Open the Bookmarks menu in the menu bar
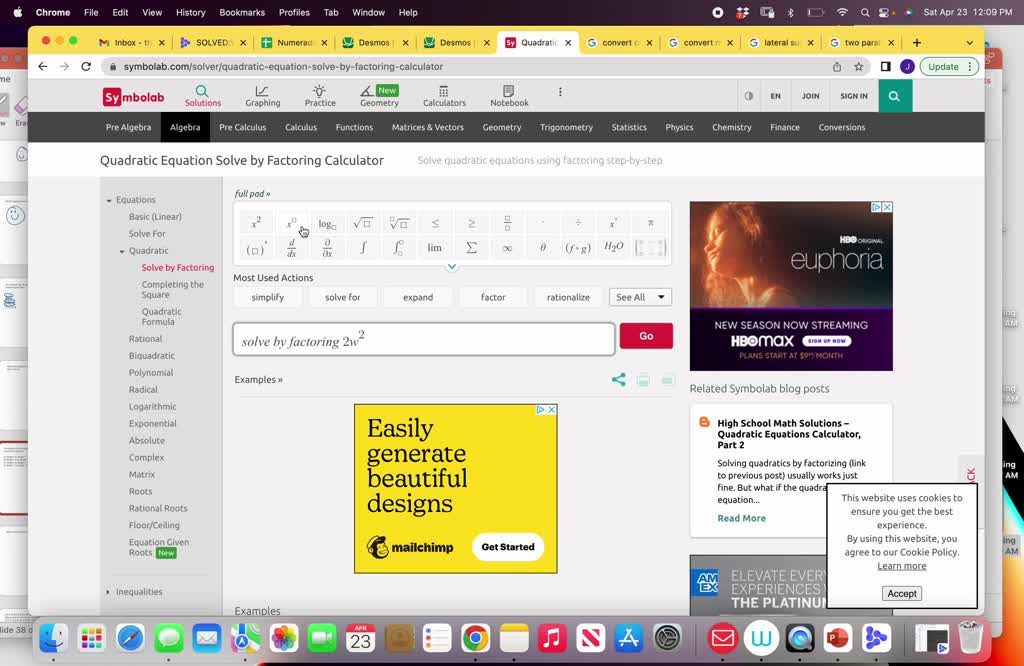This screenshot has height=666, width=1024. click(241, 12)
